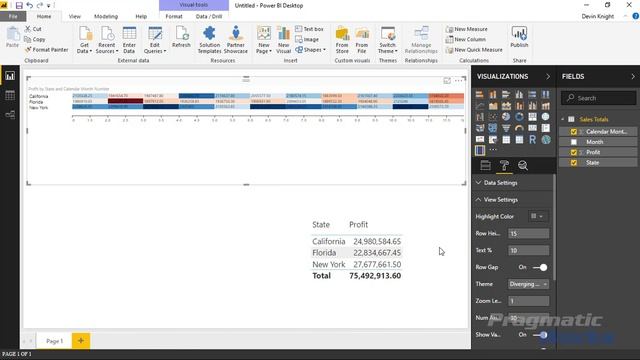Viewport: 640px width, 360px height.
Task: Select the pie chart visualization
Action: click(x=506, y=117)
